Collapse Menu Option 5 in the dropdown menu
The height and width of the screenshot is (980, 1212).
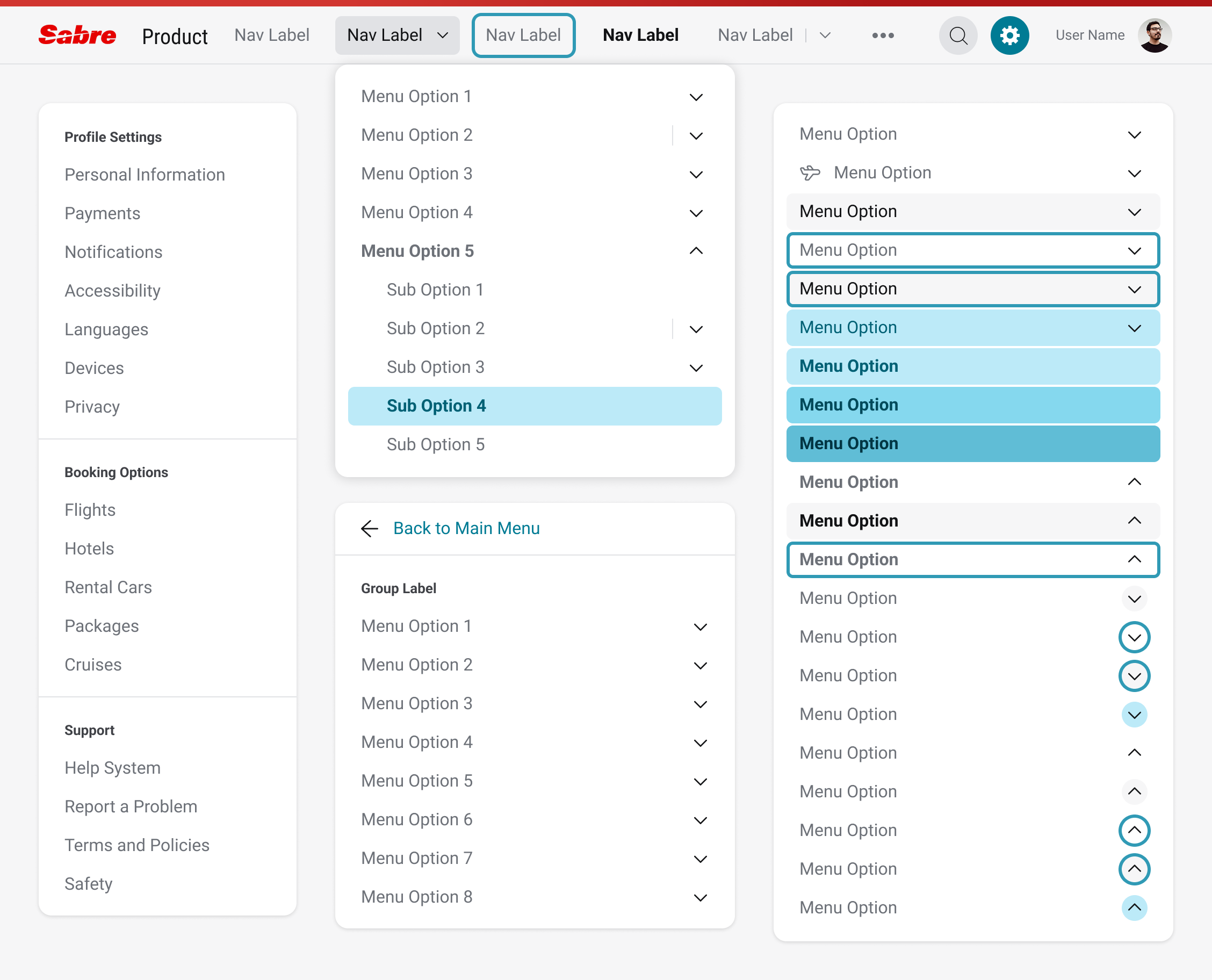pos(696,251)
